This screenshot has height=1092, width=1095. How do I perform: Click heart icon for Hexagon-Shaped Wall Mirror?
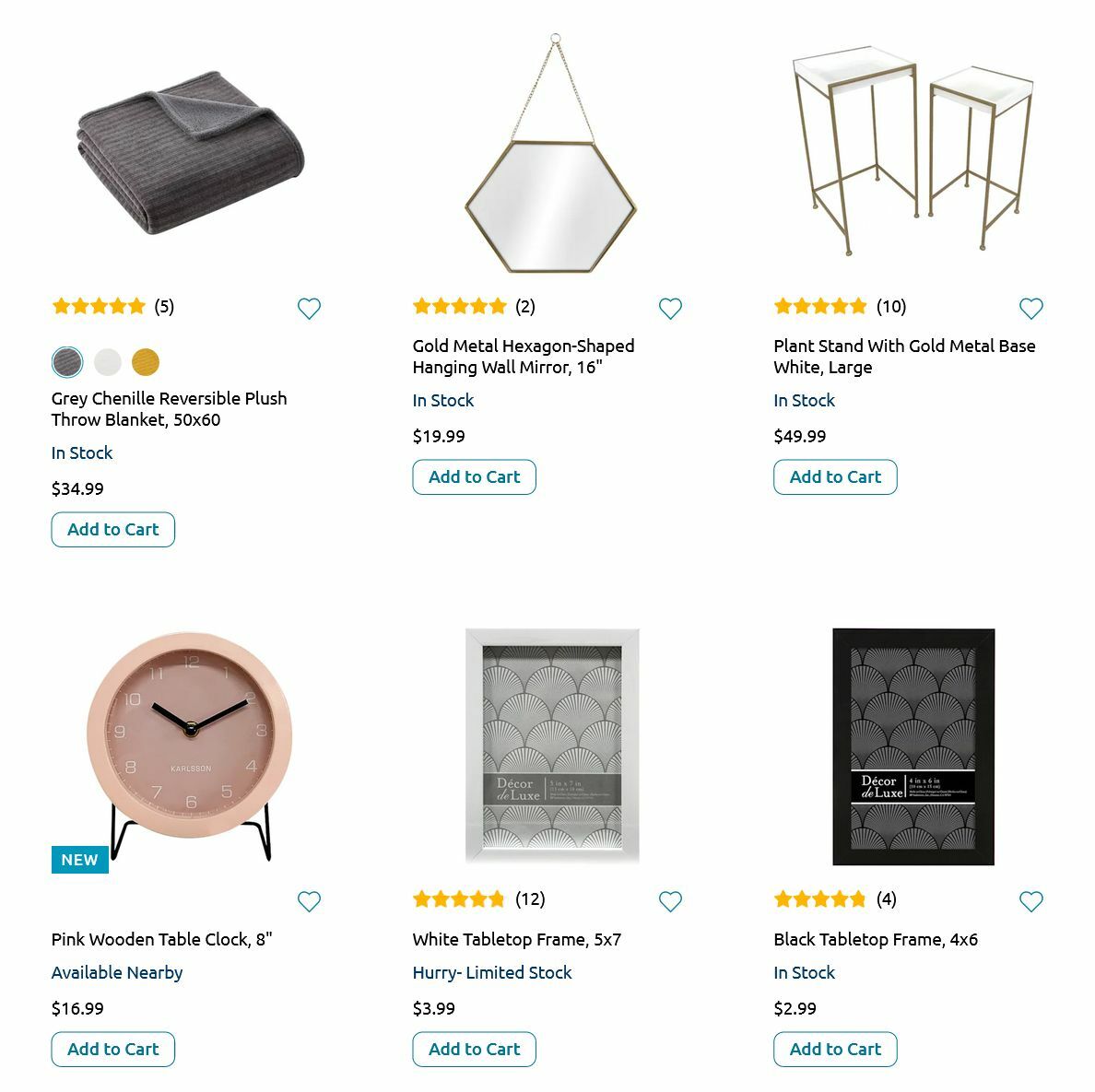(670, 309)
